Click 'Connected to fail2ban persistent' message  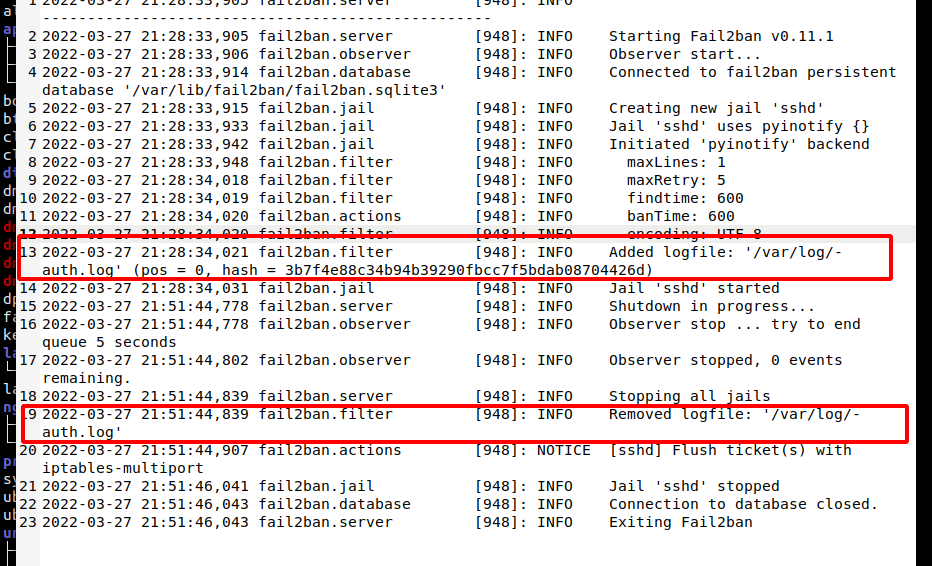pyautogui.click(x=752, y=72)
